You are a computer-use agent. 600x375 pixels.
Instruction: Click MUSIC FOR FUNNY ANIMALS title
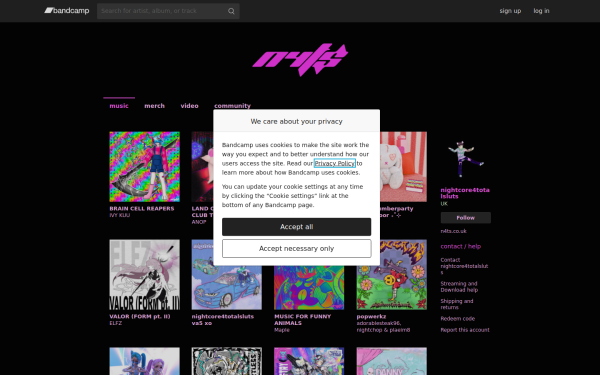point(302,320)
